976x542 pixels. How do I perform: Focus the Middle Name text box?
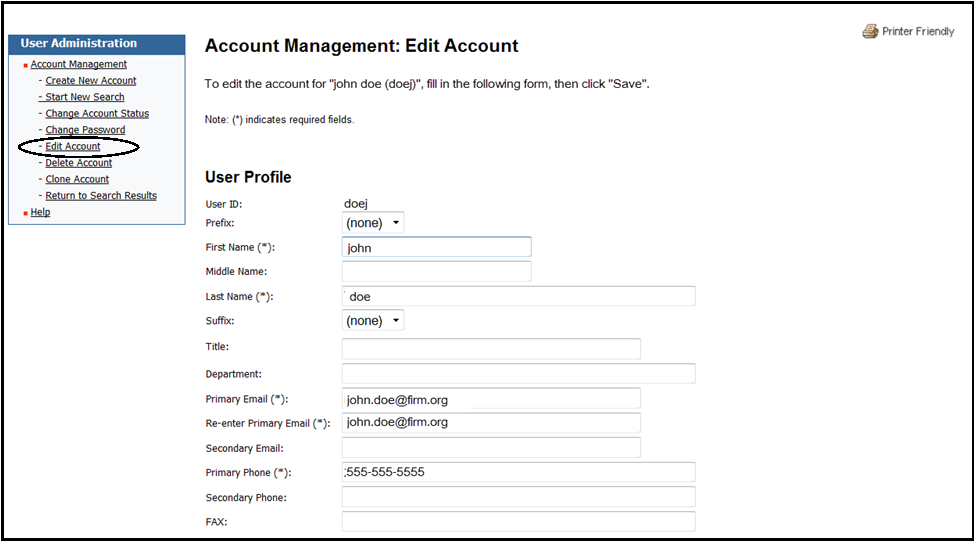(x=436, y=272)
